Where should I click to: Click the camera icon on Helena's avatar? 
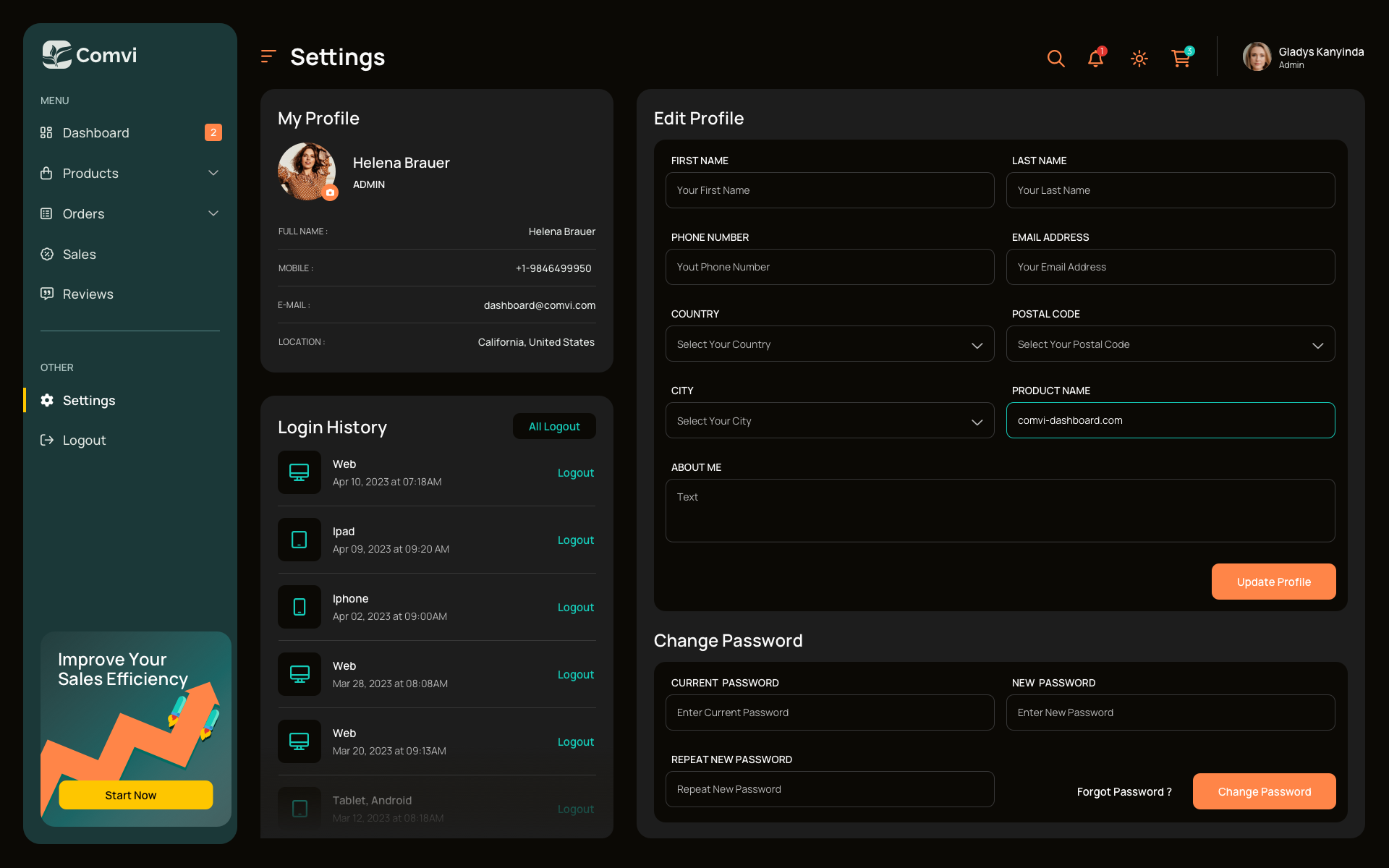[331, 192]
